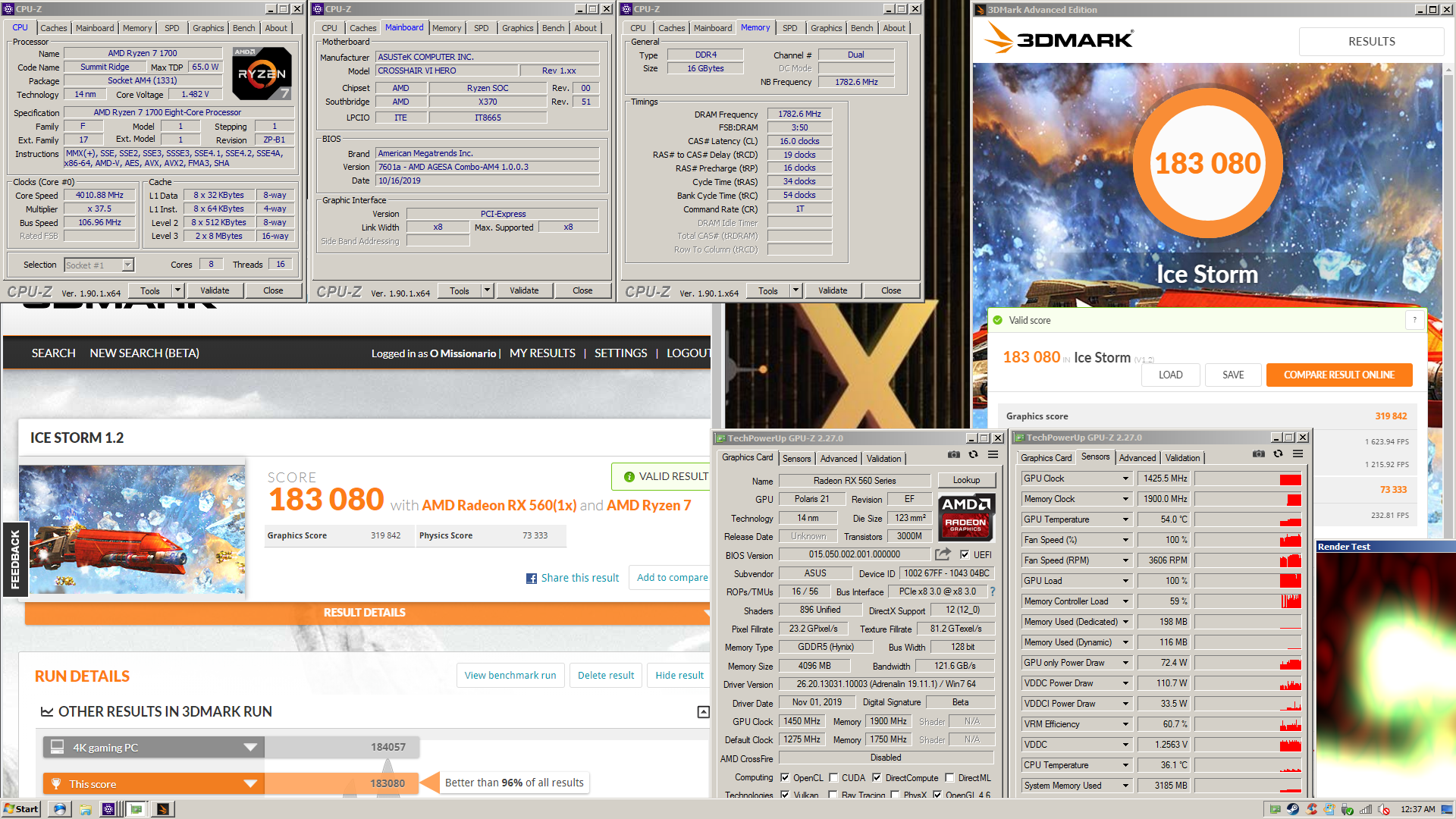Click the AMD Radeon Graphics logo

(x=966, y=516)
